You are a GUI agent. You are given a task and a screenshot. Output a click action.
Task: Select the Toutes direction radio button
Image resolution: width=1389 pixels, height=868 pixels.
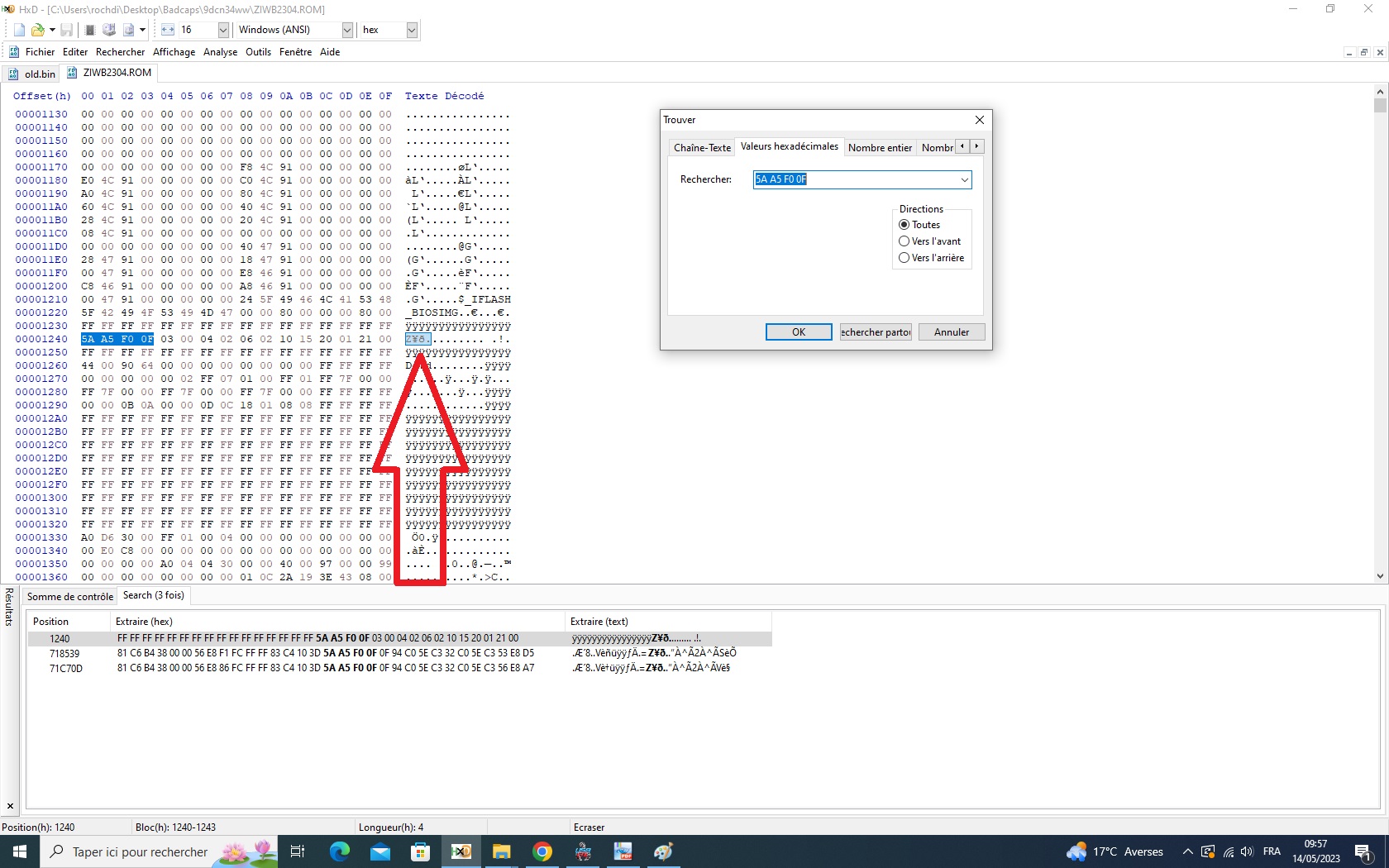(905, 225)
